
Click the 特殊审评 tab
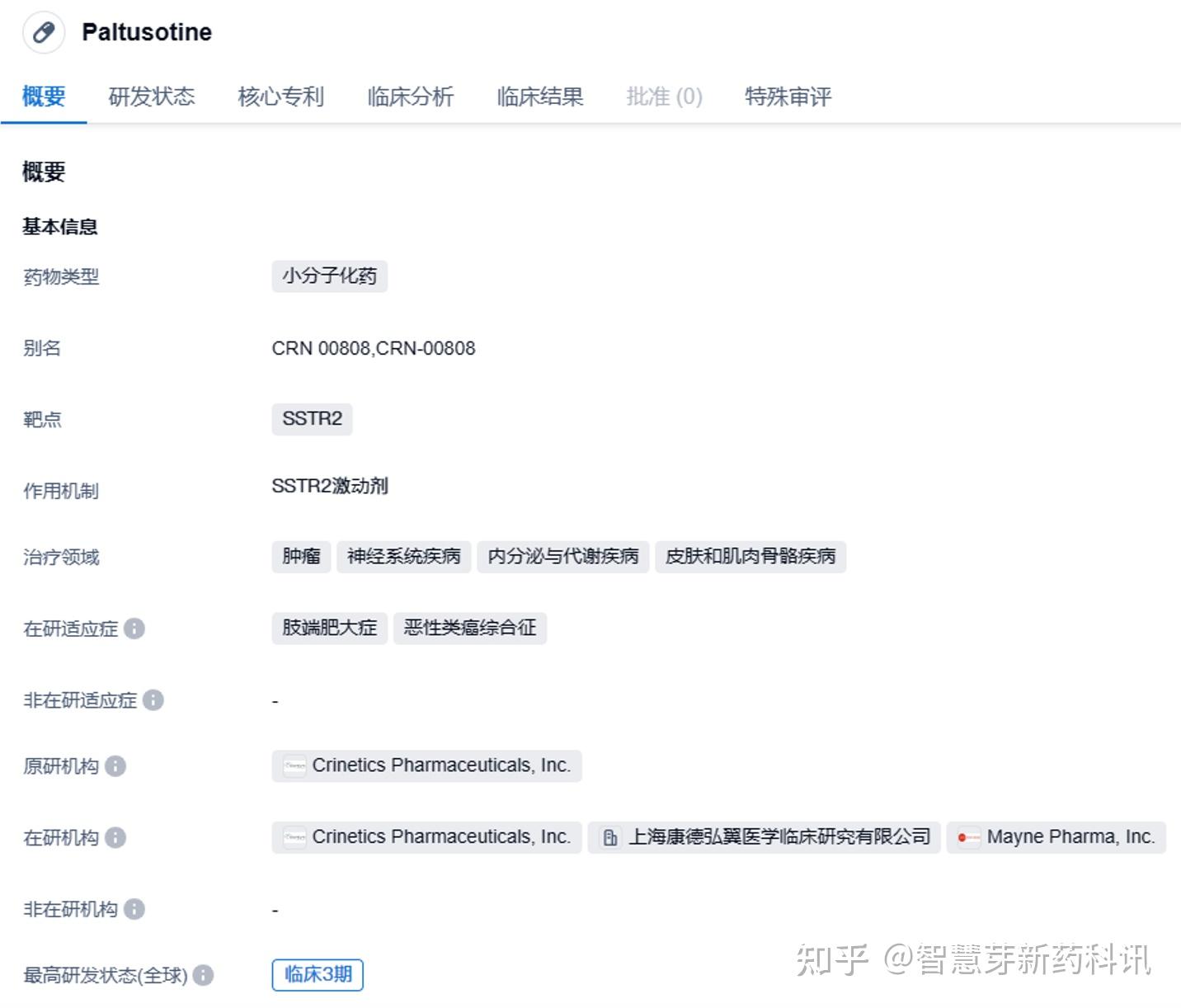[x=788, y=97]
